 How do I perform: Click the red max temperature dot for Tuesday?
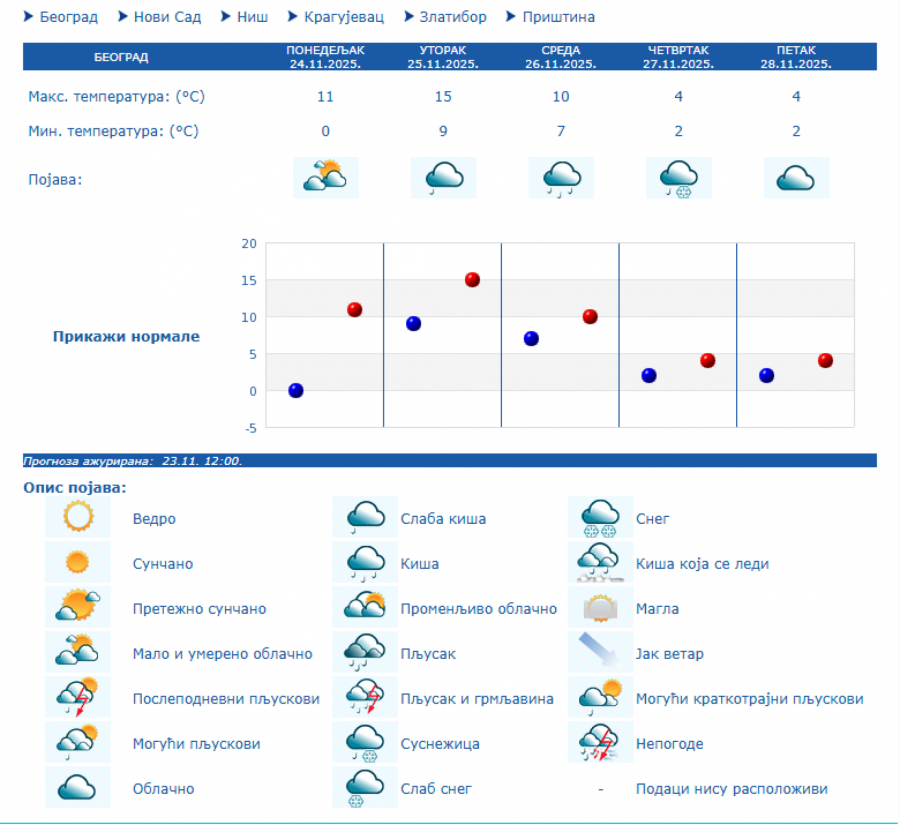coord(472,280)
